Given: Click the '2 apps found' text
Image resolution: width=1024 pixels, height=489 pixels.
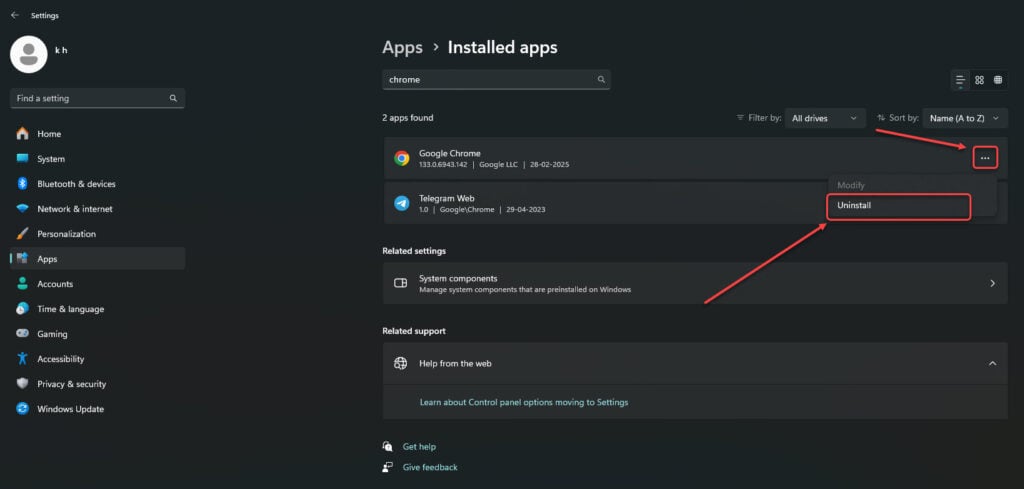Looking at the screenshot, I should click(x=408, y=118).
